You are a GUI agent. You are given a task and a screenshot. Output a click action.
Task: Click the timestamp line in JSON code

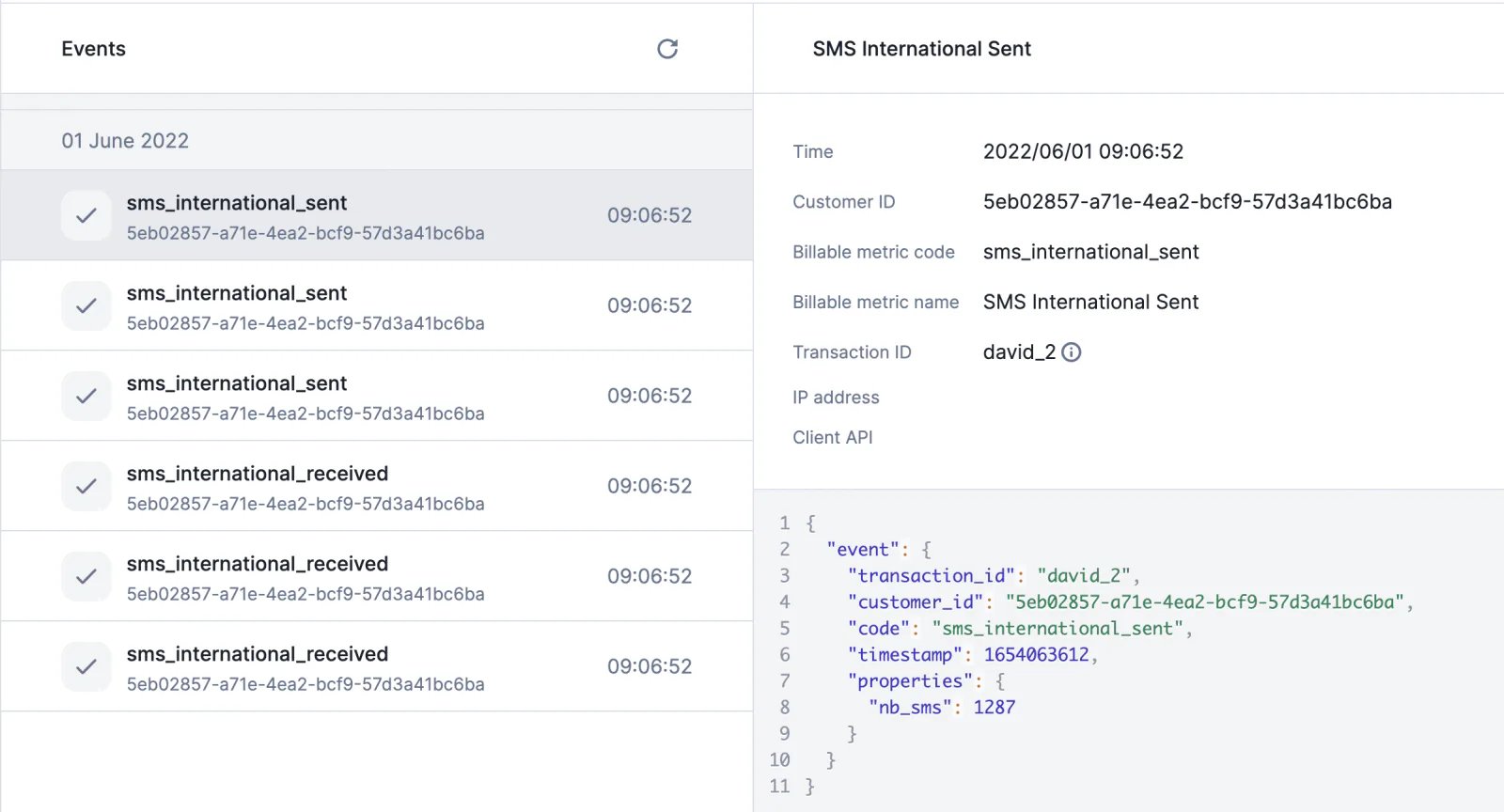[972, 654]
